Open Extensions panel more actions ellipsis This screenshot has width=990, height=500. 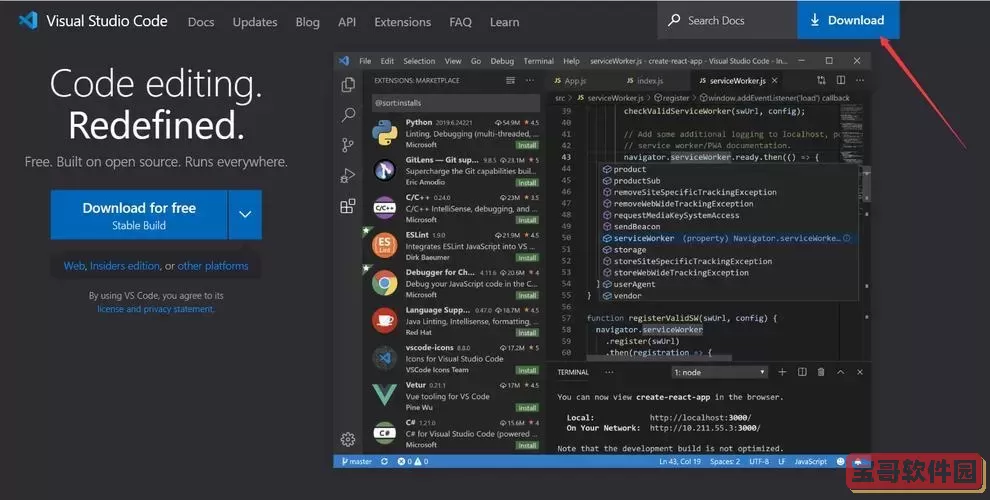tap(530, 80)
